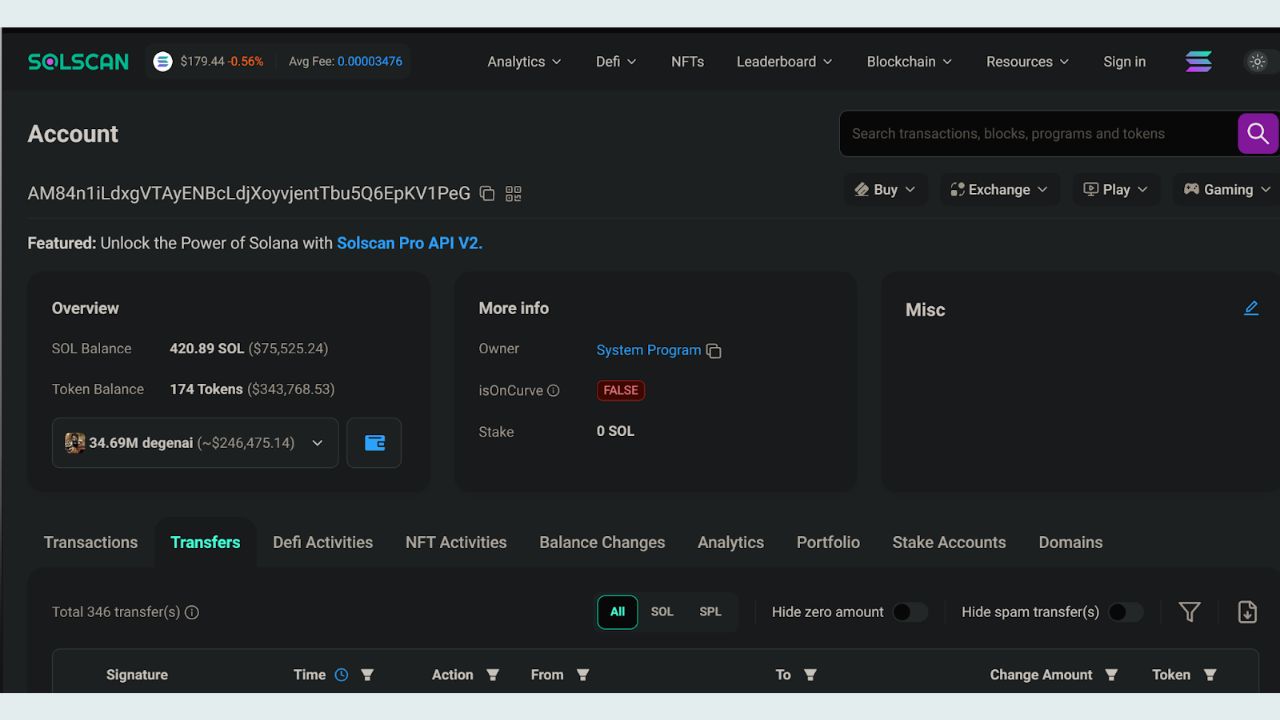Expand the Blockchain nav menu
Image resolution: width=1280 pixels, height=720 pixels.
tap(909, 62)
